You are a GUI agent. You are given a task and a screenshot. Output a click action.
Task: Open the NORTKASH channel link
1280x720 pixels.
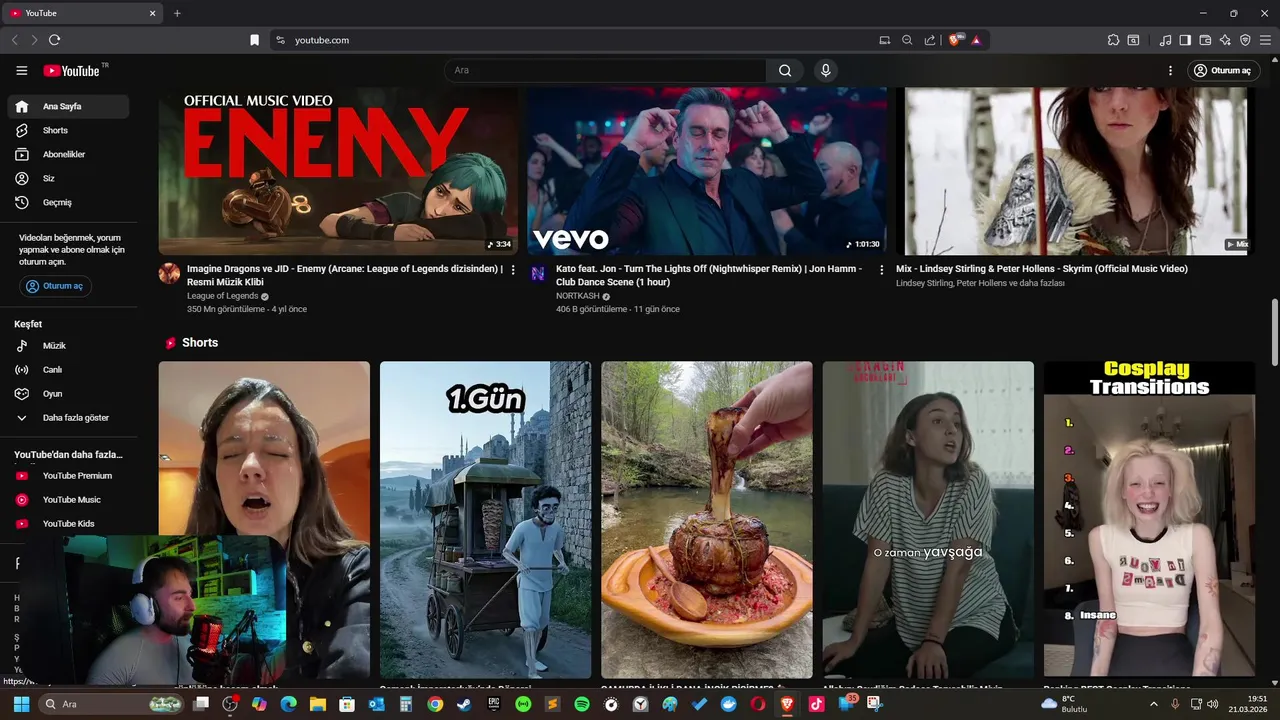[578, 296]
